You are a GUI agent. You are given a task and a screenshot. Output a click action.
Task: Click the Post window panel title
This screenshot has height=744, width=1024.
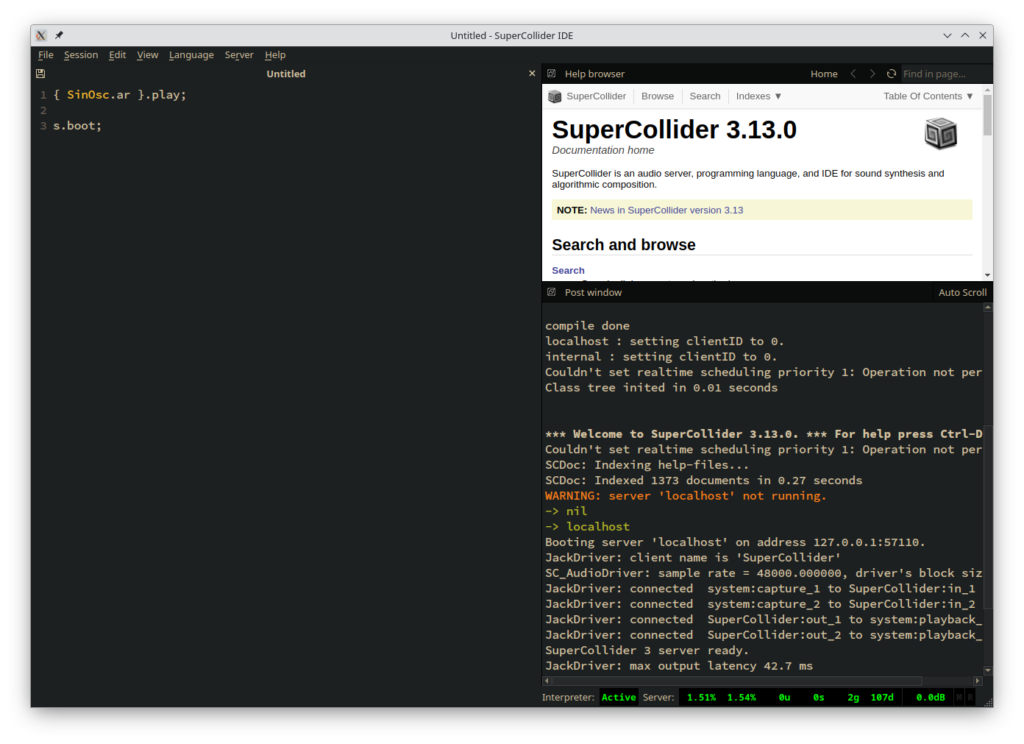593,293
